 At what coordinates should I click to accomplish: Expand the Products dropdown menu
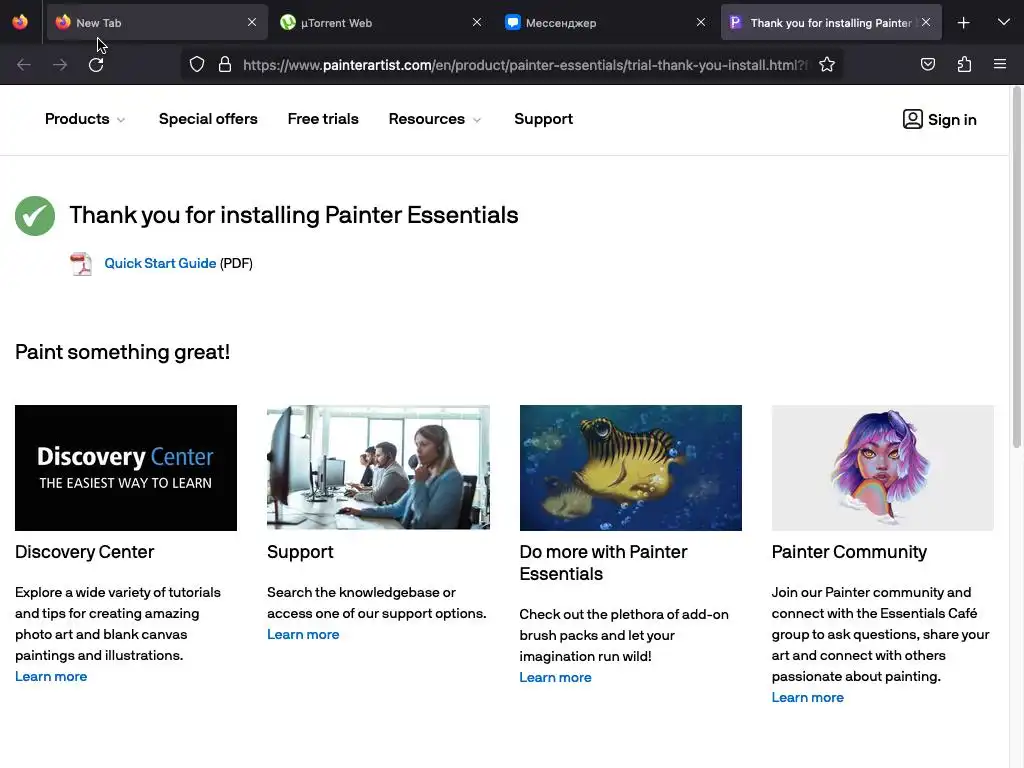tap(85, 119)
